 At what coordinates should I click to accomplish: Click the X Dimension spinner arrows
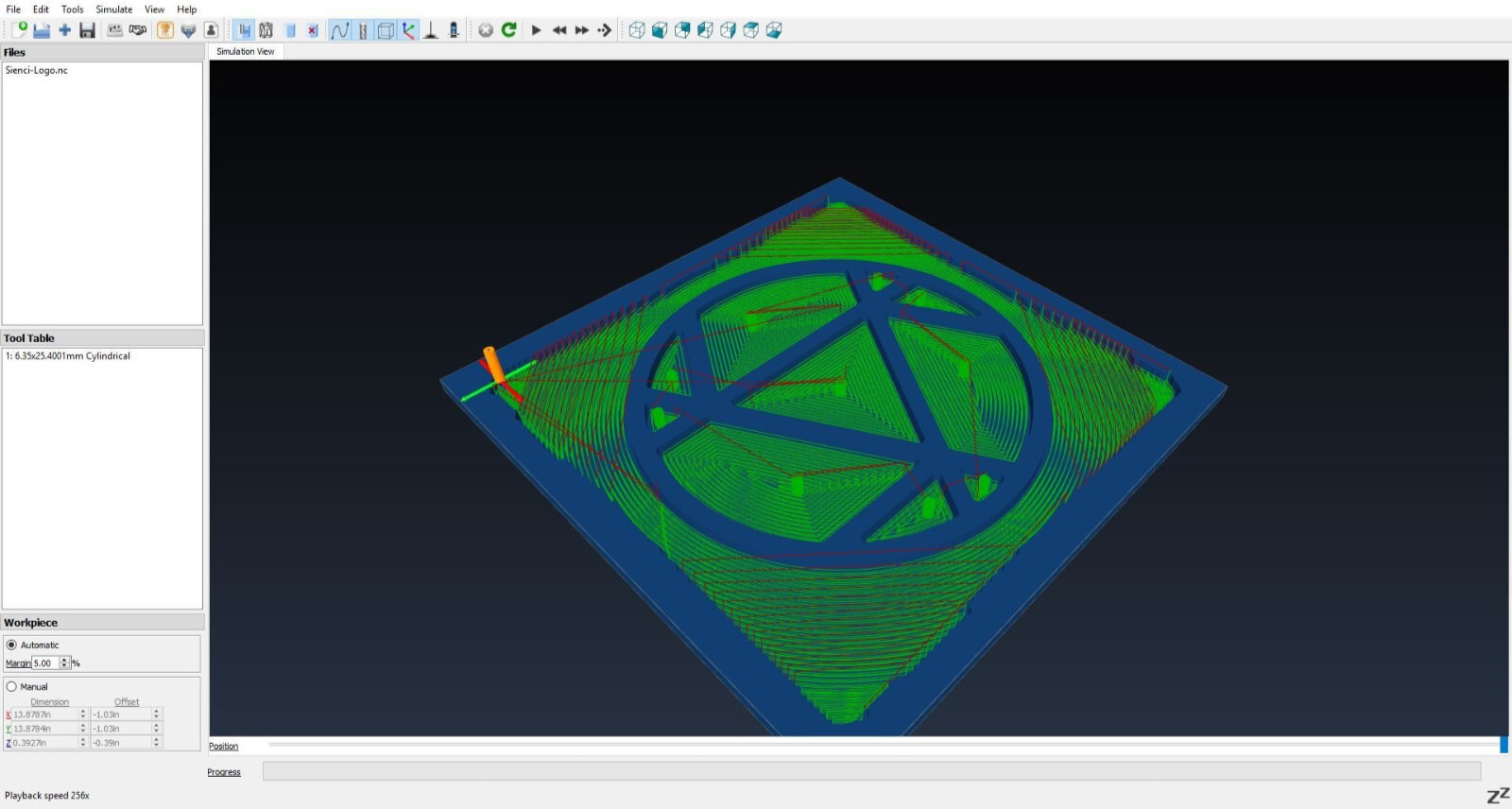pyautogui.click(x=83, y=714)
